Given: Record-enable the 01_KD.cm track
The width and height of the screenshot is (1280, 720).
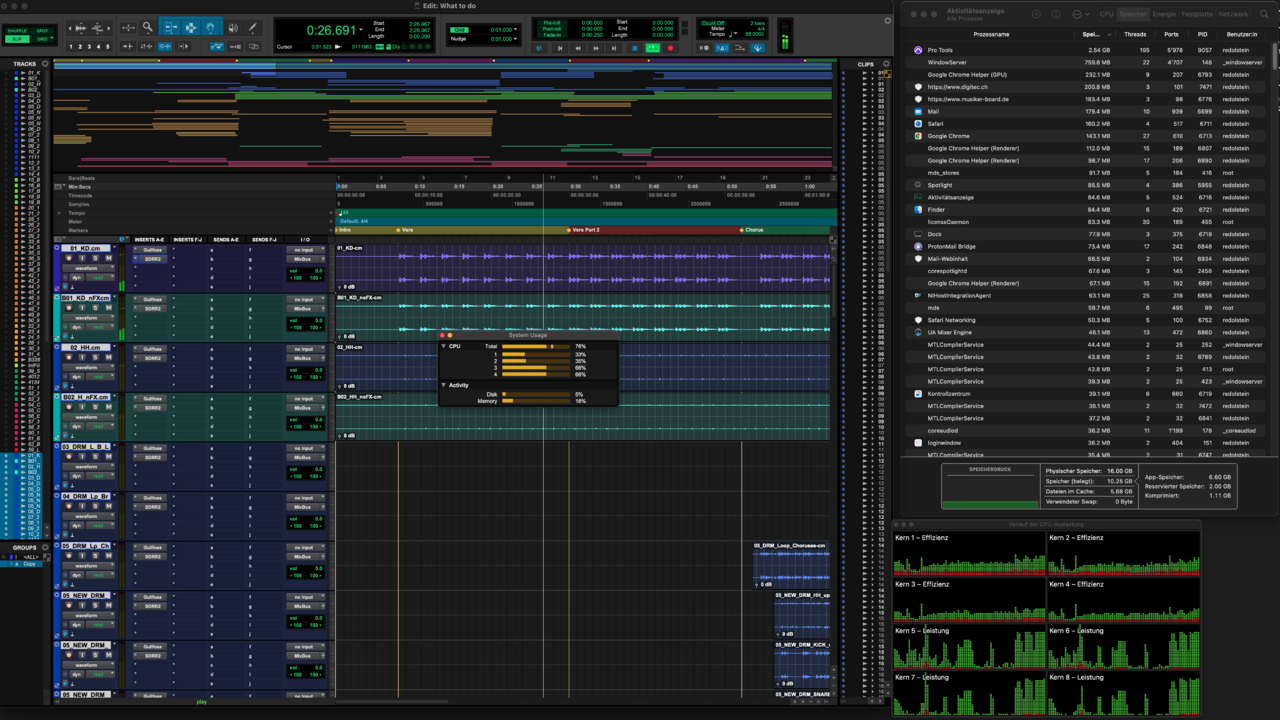Looking at the screenshot, I should pyautogui.click(x=69, y=258).
